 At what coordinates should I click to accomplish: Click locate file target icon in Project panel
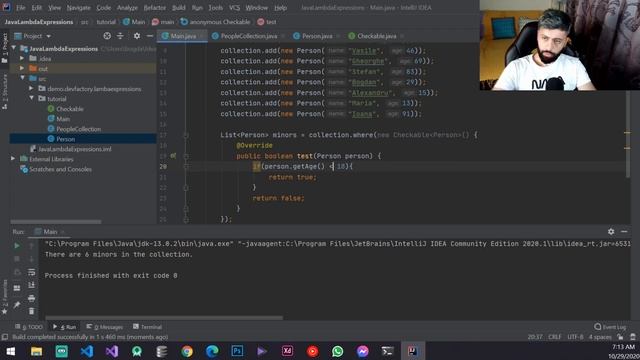[x=107, y=36]
